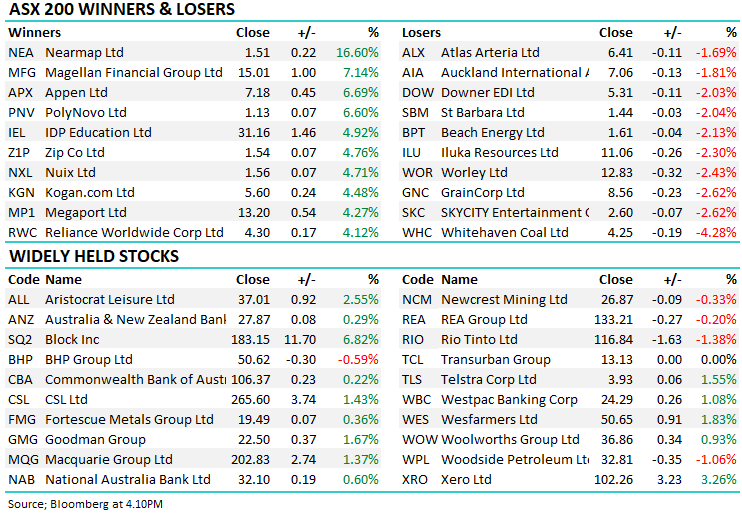Click the ASX 200 Winners & Losers heading
This screenshot has height=518, width=742.
[121, 10]
